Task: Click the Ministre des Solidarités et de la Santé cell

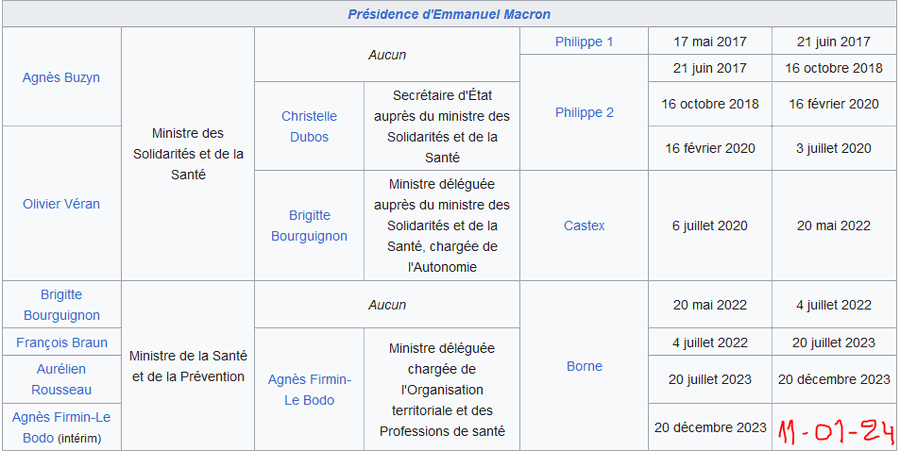Action: (x=188, y=153)
